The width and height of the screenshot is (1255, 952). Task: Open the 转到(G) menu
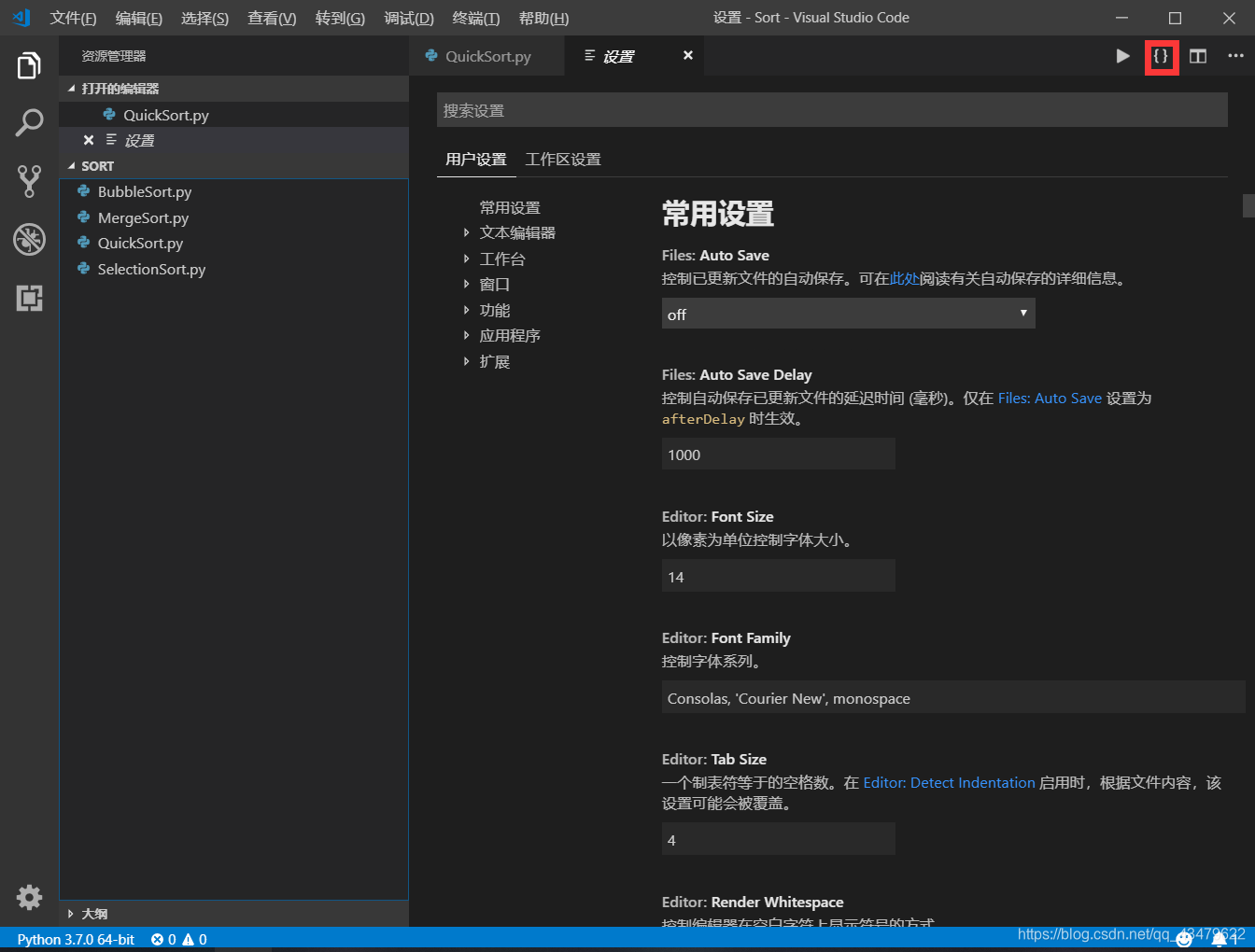point(340,18)
